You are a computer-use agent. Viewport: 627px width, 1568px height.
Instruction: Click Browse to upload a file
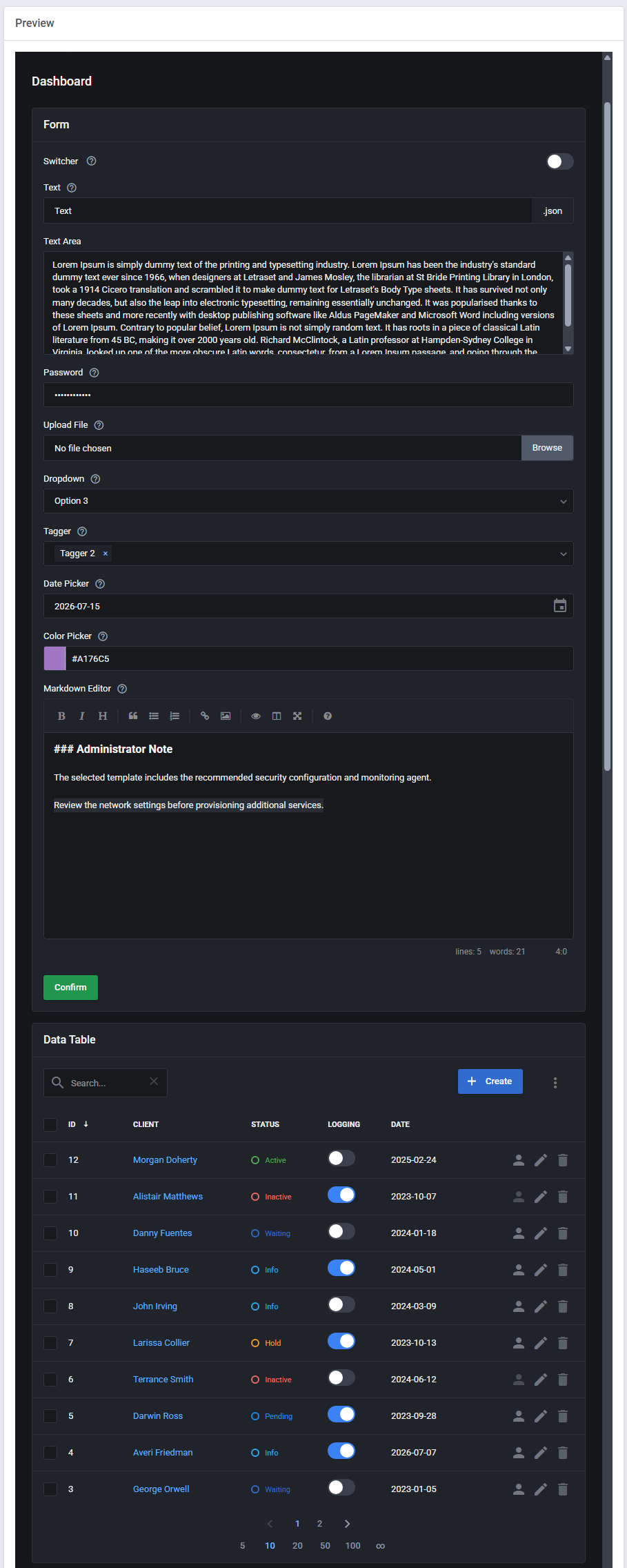point(547,448)
